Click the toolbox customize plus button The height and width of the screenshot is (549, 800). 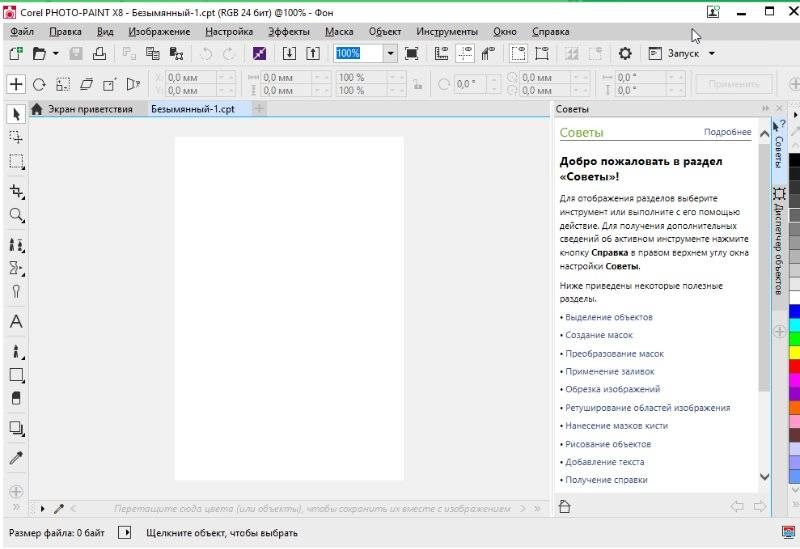point(16,491)
